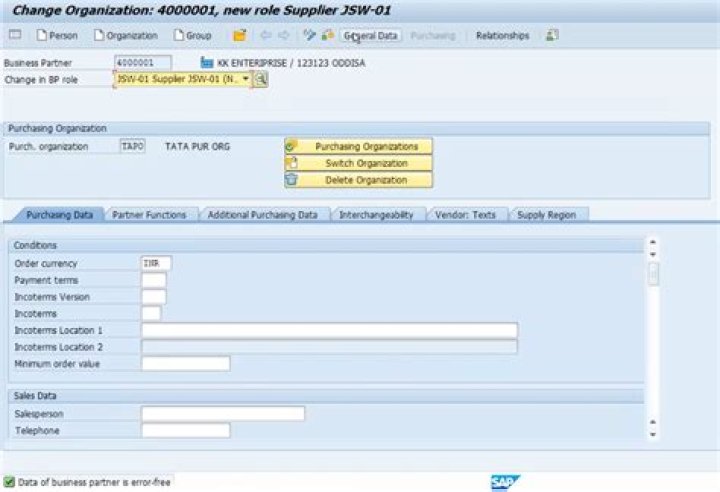Open the Relationships toolbar button

coord(502,36)
